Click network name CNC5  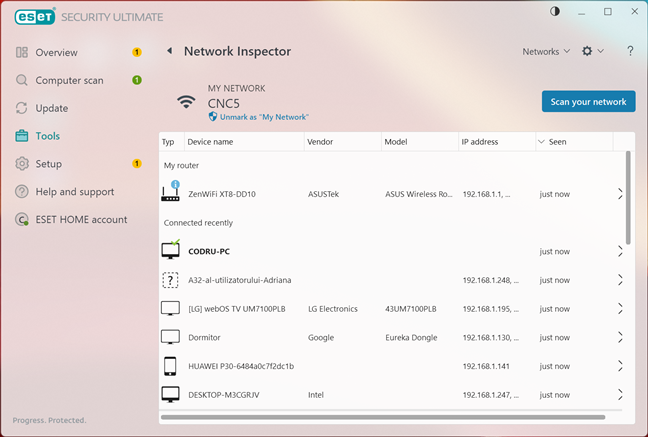coord(224,103)
